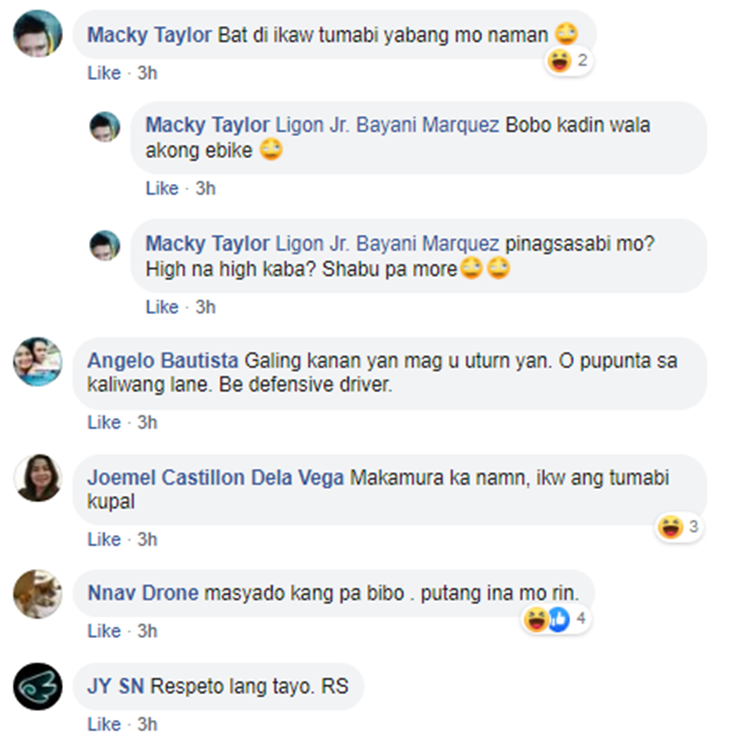This screenshot has width=750, height=748.
Task: Open the haha reaction count on Joemel's comment
Action: pyautogui.click(x=679, y=527)
